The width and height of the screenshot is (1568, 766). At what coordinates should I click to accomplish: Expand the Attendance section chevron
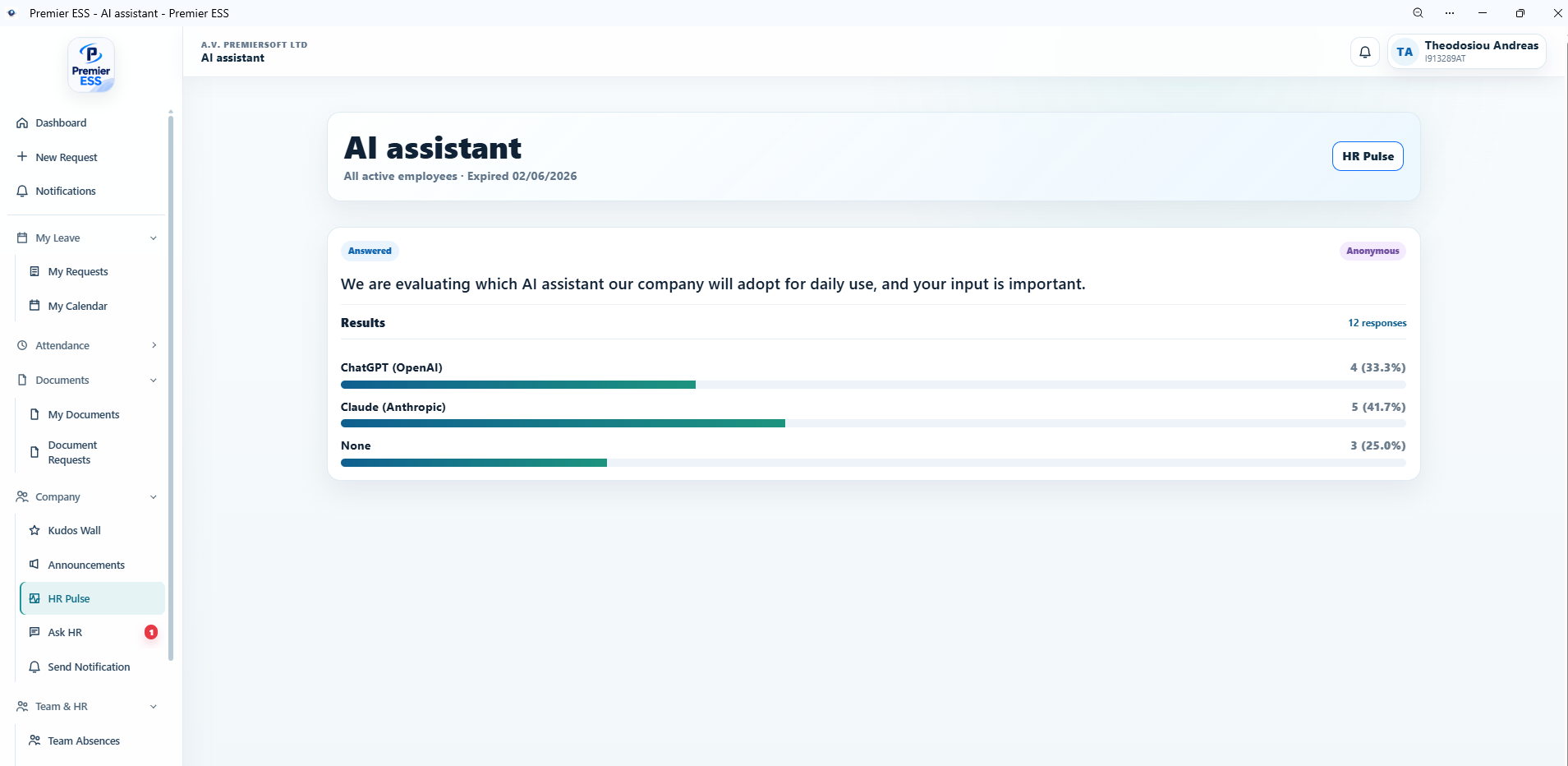154,345
